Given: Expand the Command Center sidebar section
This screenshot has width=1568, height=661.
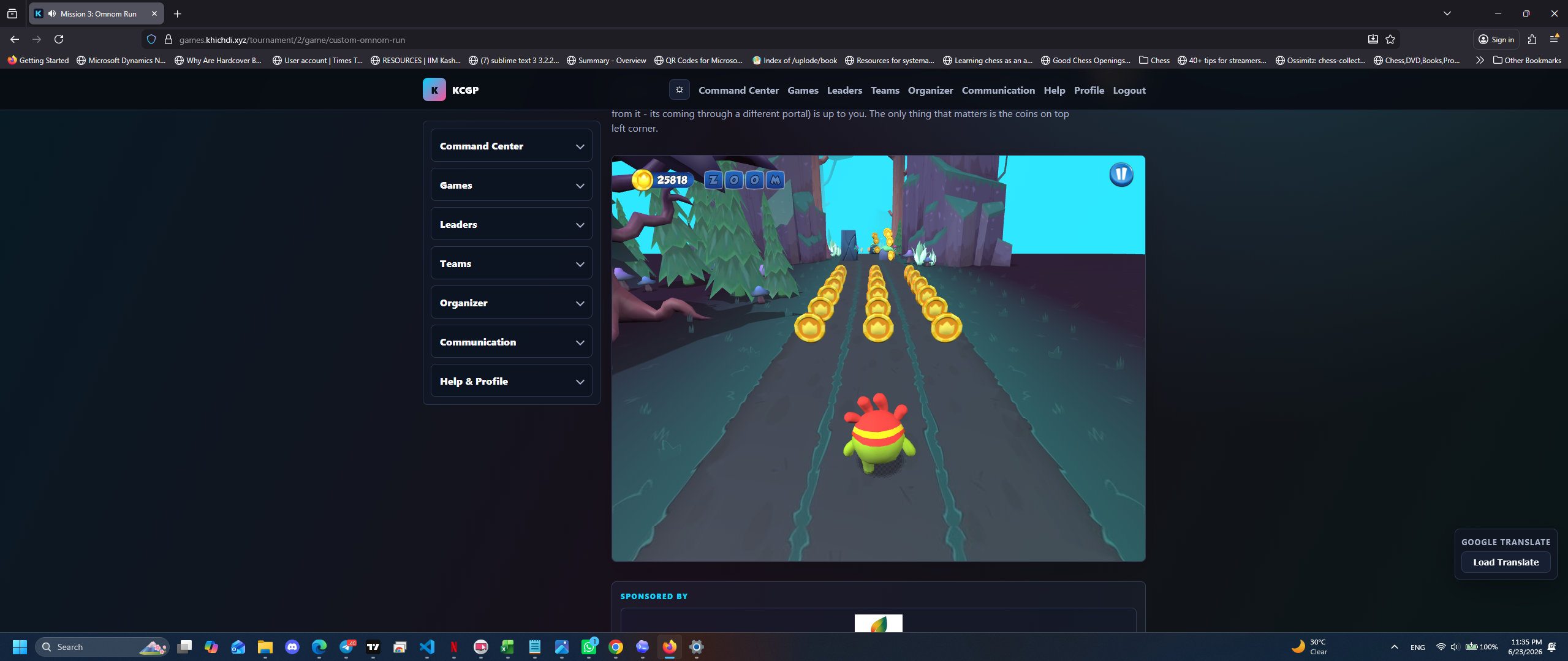Looking at the screenshot, I should click(x=511, y=146).
